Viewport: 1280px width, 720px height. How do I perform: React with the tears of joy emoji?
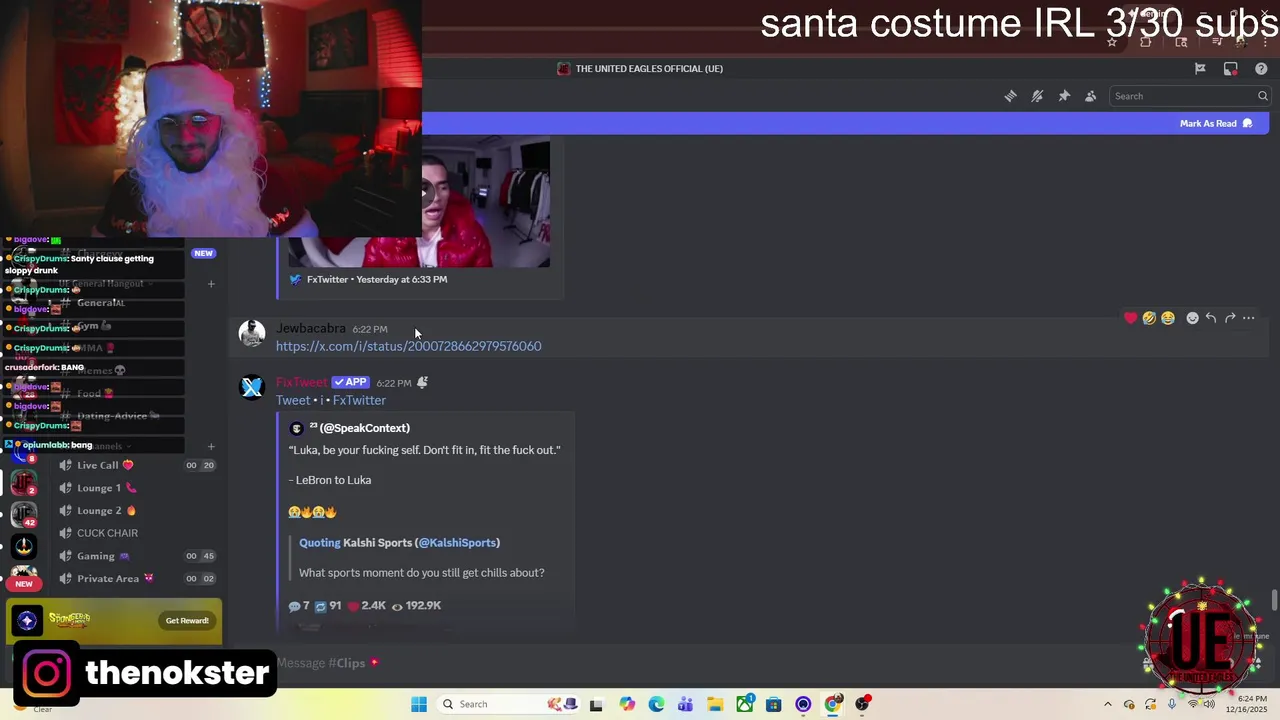(x=1168, y=318)
